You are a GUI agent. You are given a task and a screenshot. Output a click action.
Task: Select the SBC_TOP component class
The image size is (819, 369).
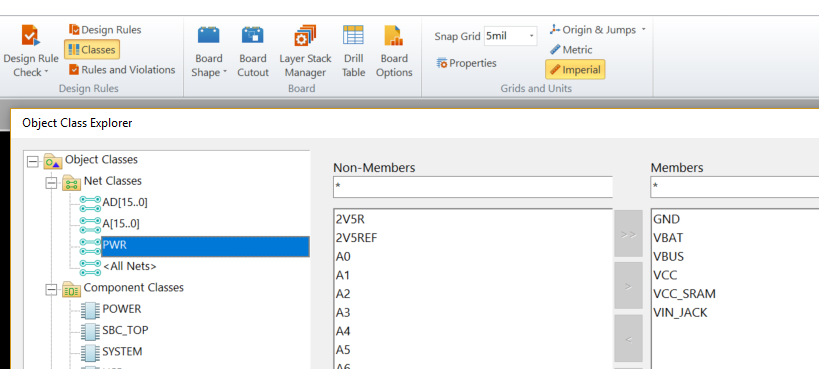(125, 330)
